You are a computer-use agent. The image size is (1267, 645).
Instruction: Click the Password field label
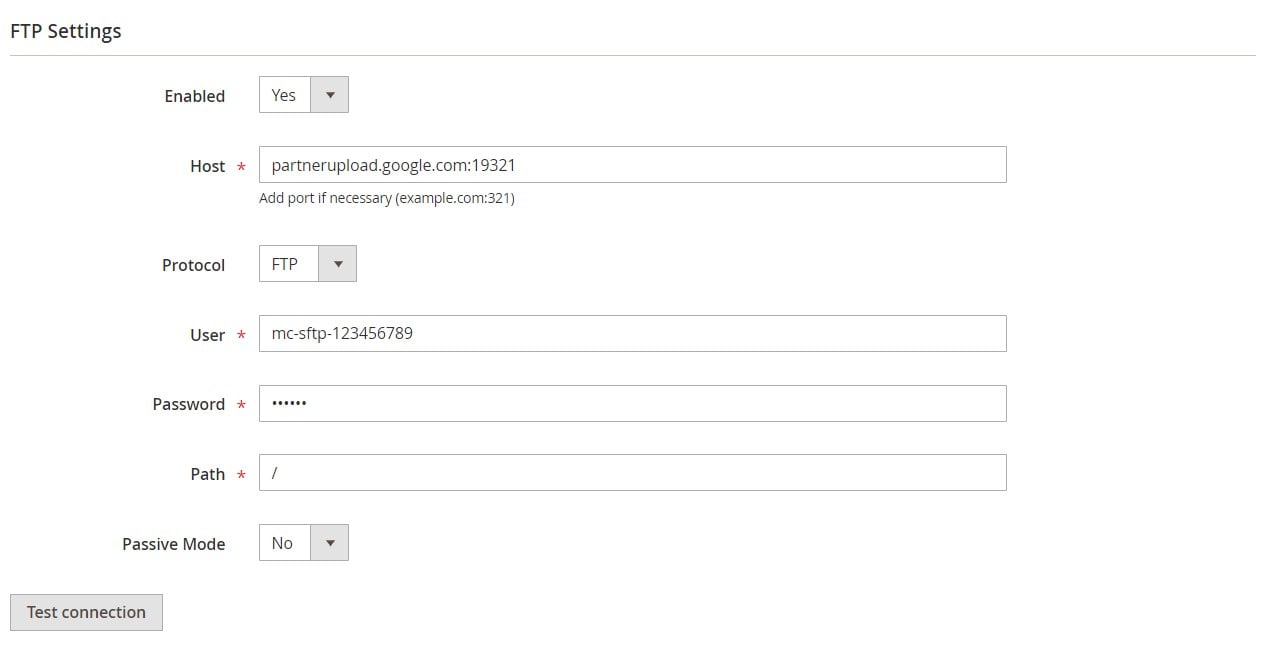coord(189,404)
